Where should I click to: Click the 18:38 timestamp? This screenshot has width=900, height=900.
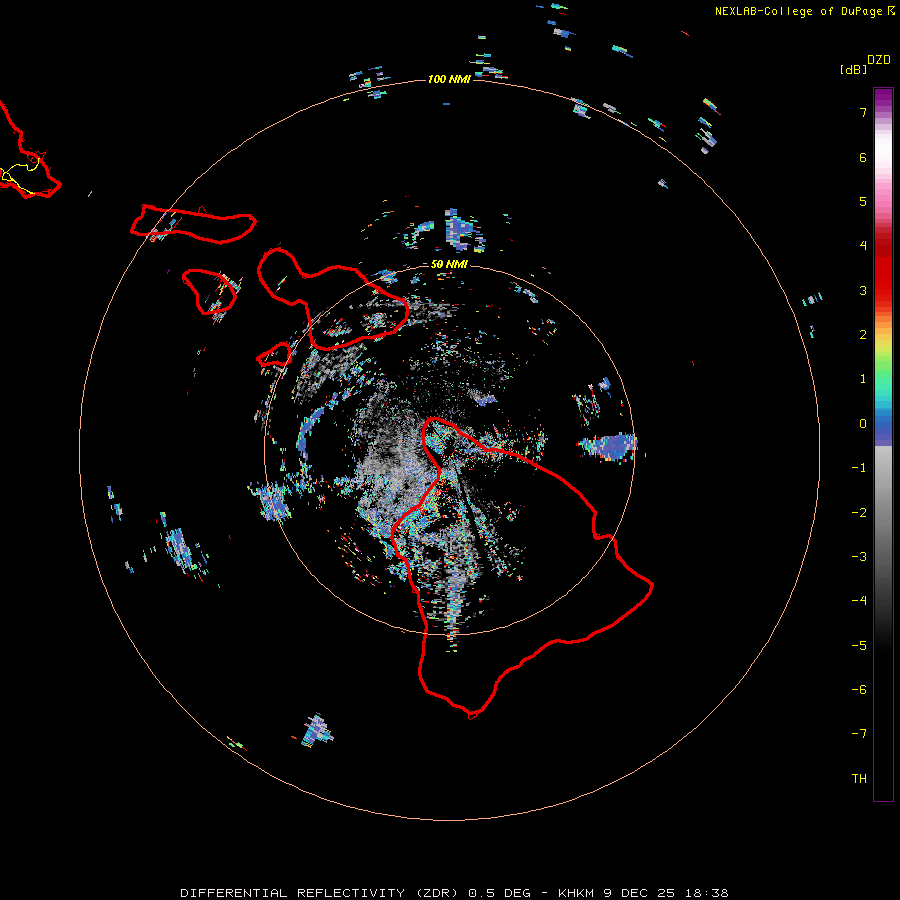point(709,893)
